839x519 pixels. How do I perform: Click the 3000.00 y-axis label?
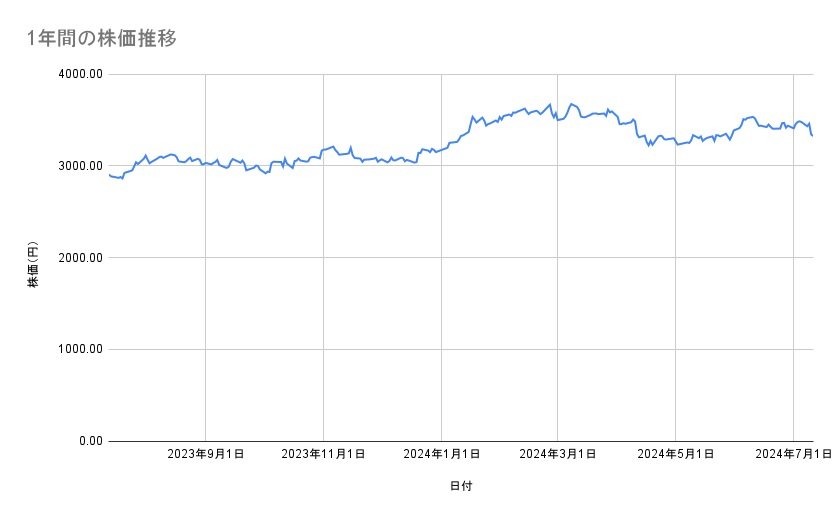[x=80, y=166]
